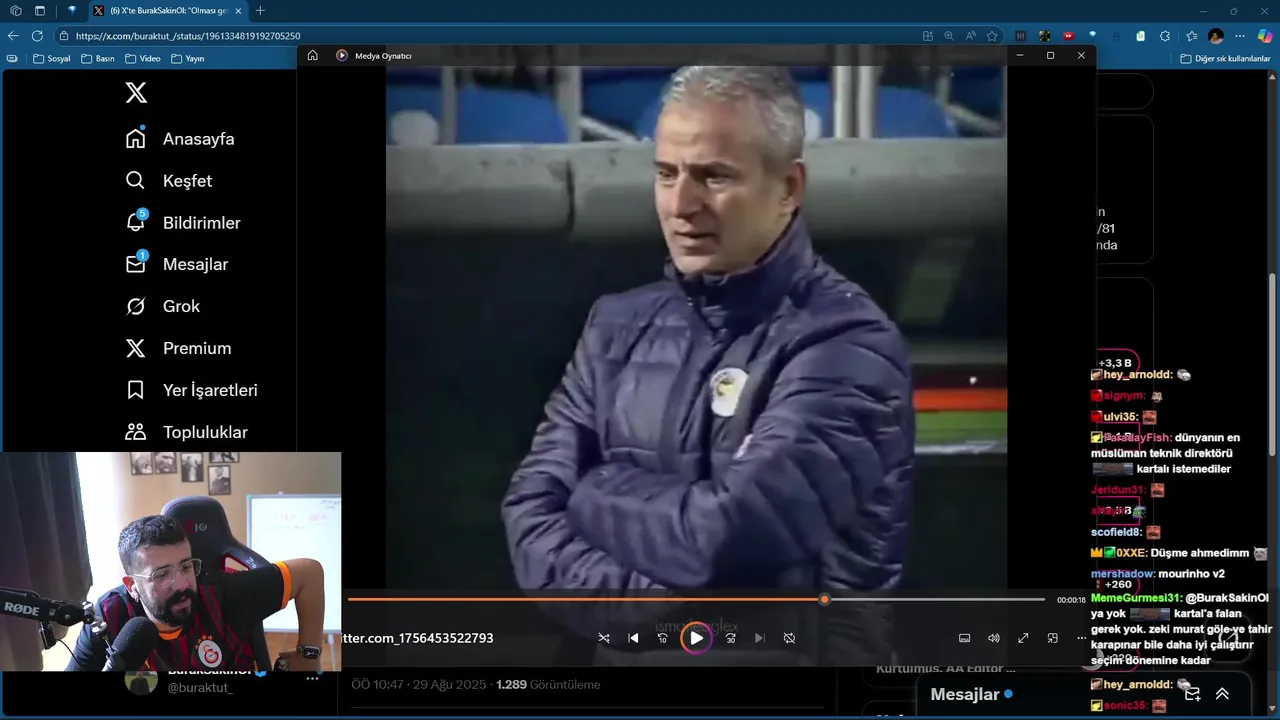Open browser settings and more menu
The height and width of the screenshot is (720, 1280).
(x=1241, y=36)
